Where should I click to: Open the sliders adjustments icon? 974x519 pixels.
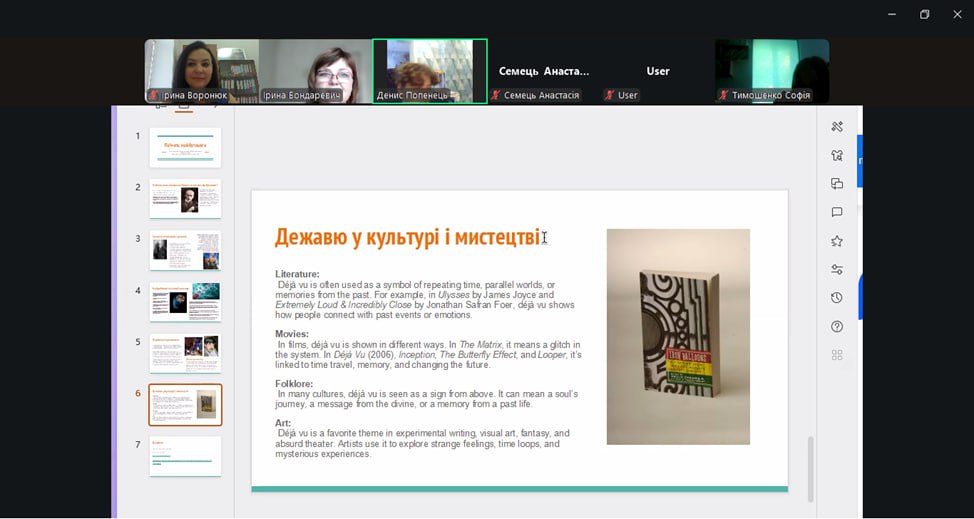coord(837,269)
